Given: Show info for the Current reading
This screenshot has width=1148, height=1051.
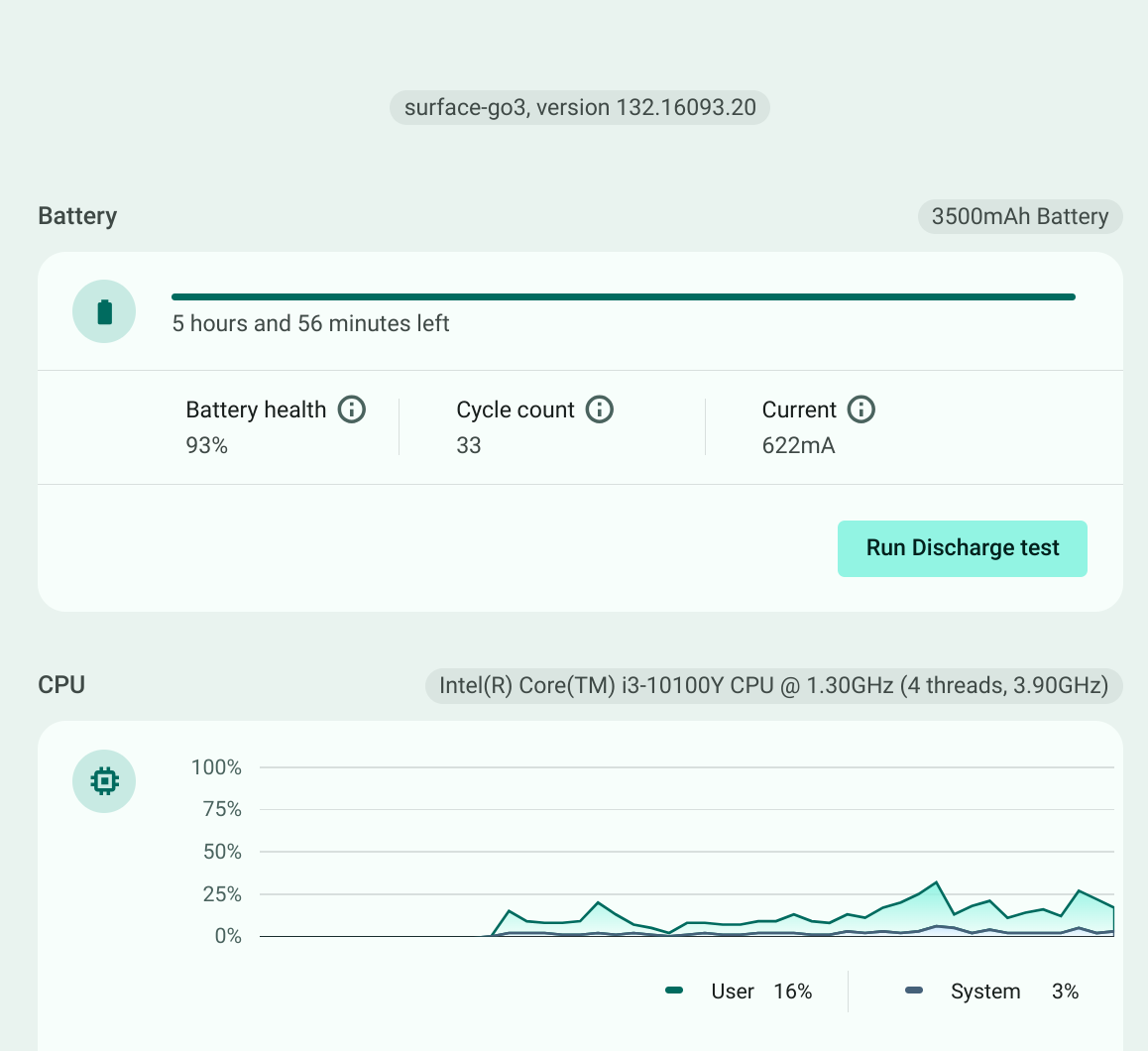Looking at the screenshot, I should pos(861,409).
